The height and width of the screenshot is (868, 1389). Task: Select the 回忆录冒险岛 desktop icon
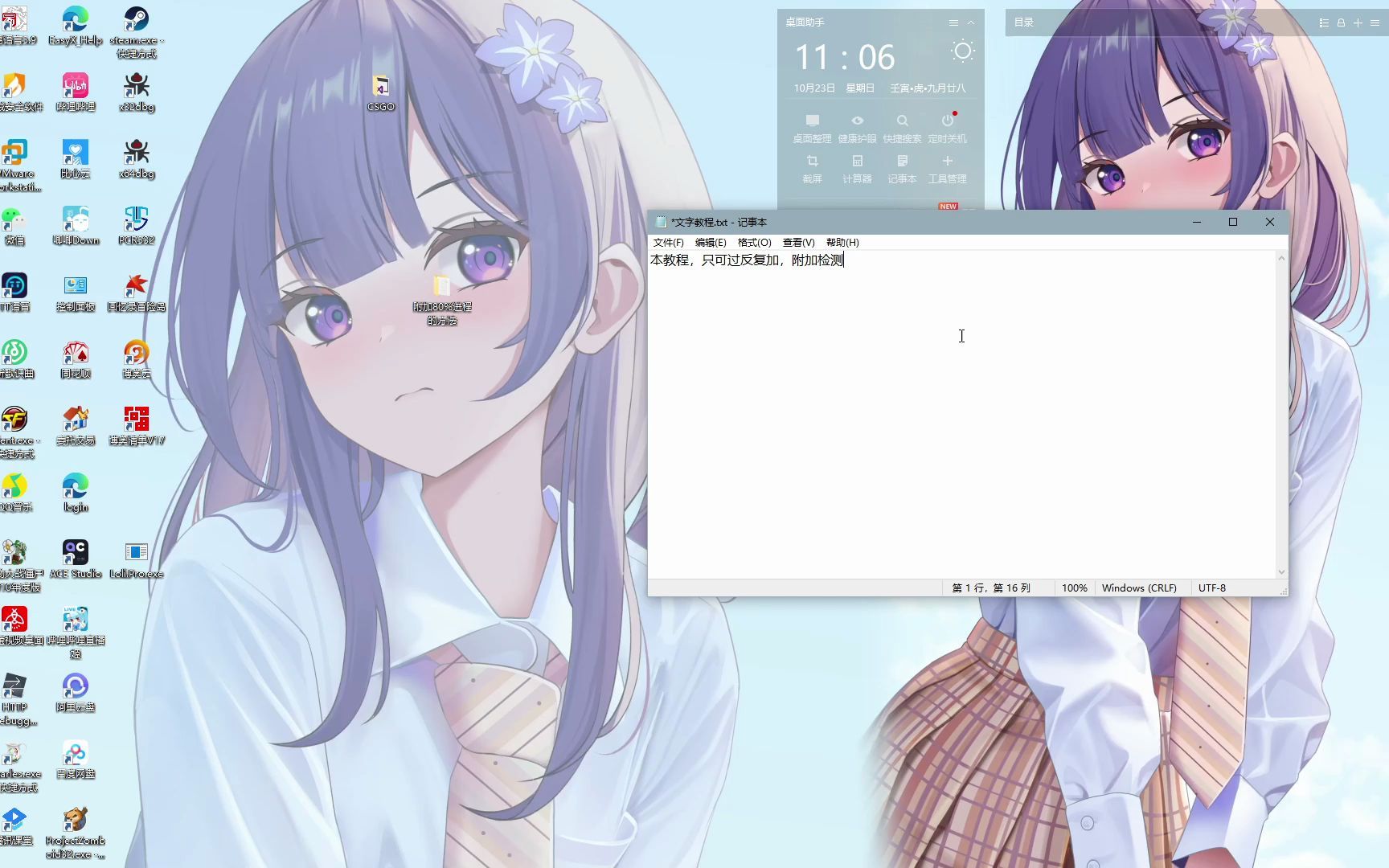(x=137, y=292)
